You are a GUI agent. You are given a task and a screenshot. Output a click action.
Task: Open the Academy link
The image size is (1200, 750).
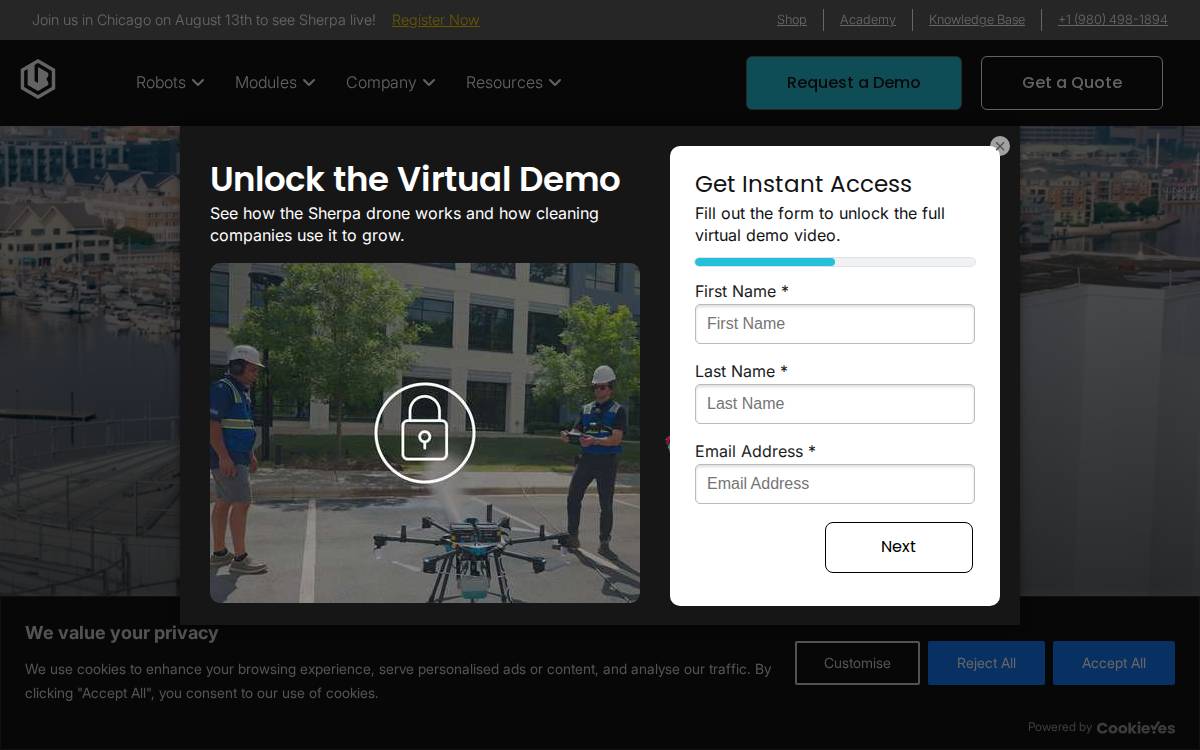coord(868,20)
